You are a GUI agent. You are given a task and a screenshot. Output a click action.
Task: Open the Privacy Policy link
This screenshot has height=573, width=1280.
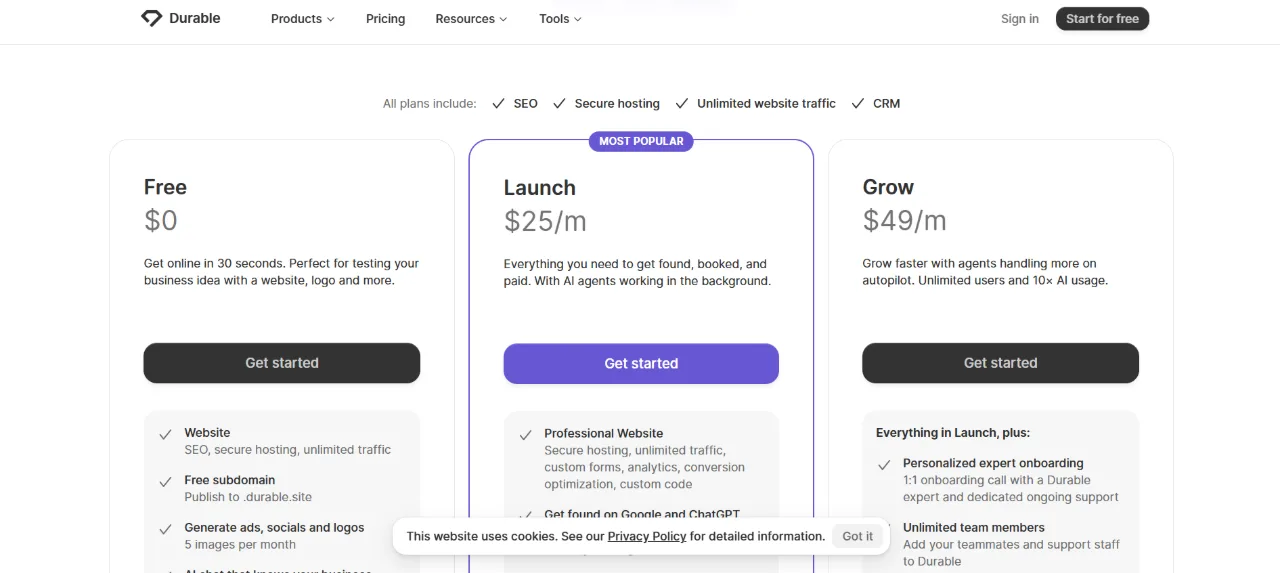647,536
